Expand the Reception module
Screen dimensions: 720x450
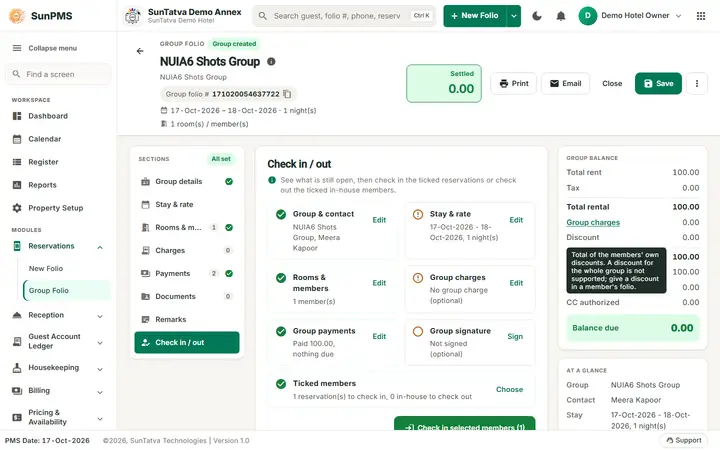coord(100,316)
